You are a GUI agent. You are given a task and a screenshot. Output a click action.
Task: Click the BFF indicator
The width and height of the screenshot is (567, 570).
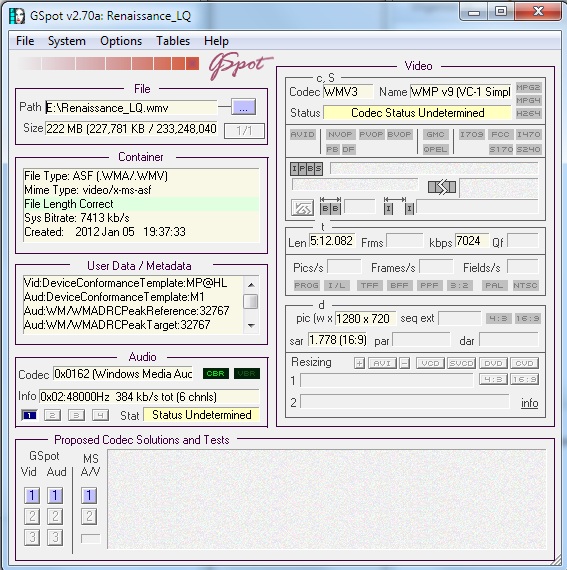[x=399, y=285]
